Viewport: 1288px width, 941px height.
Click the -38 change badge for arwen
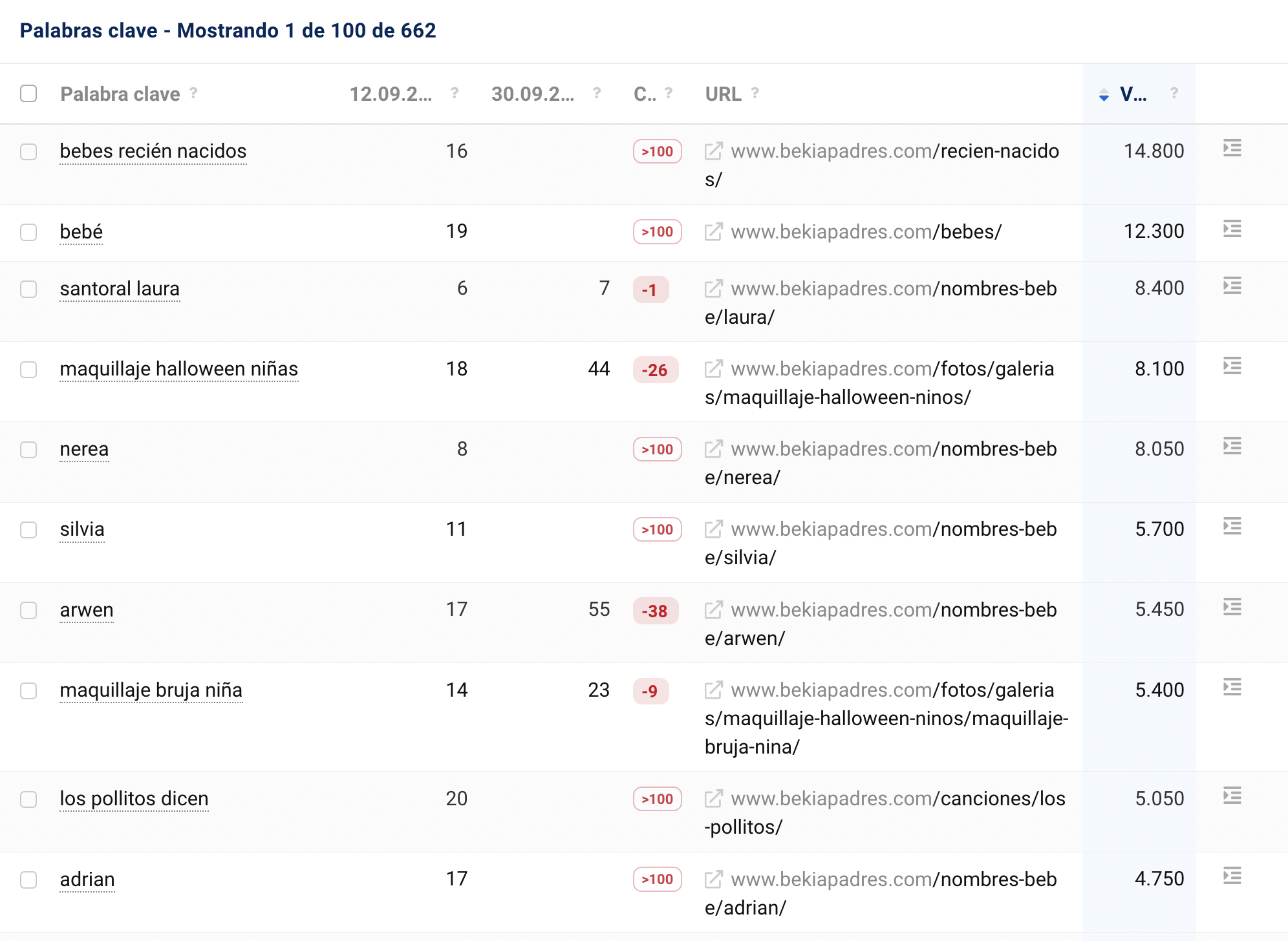point(654,611)
